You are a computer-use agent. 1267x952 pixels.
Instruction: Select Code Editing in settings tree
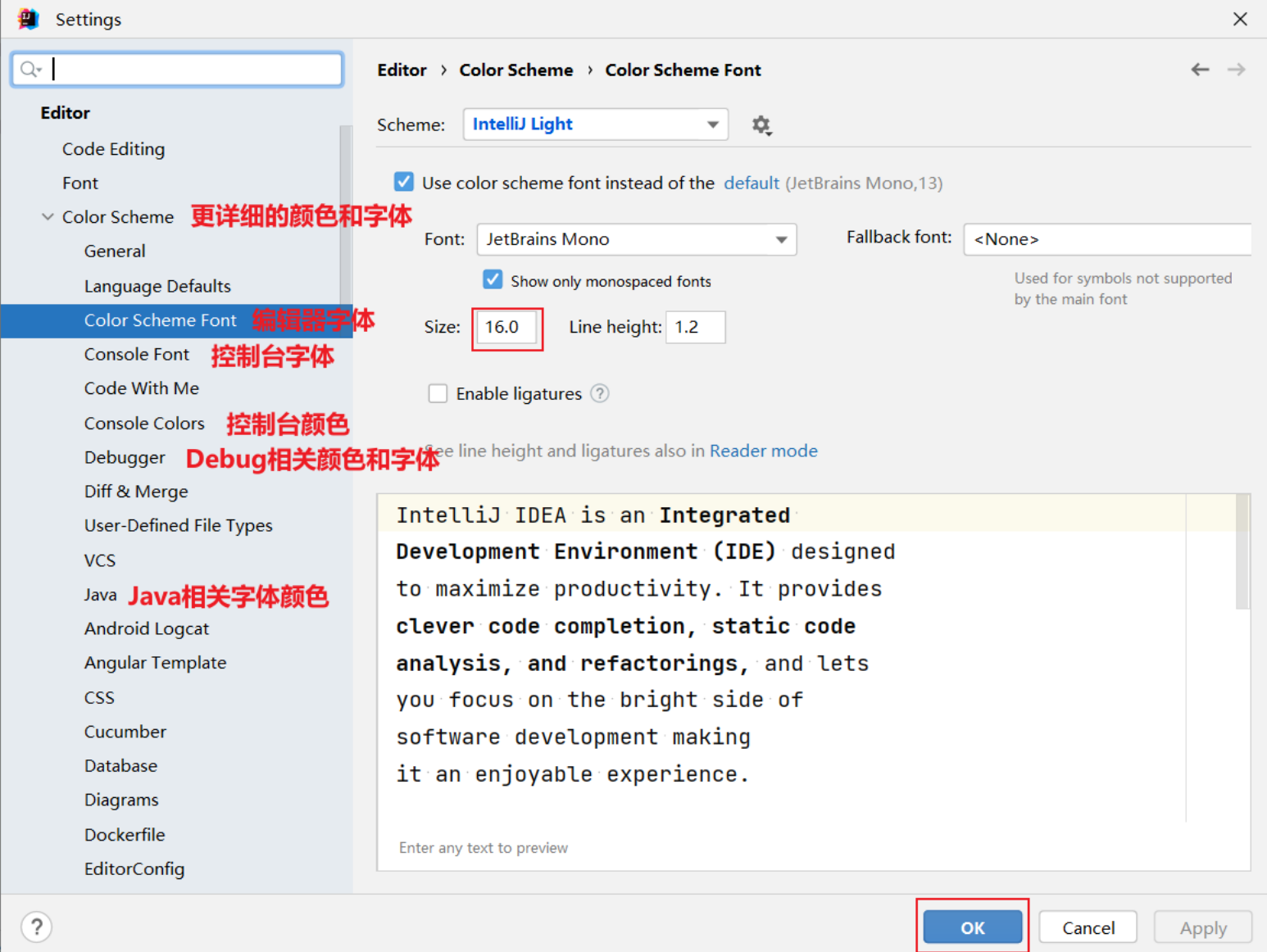pyautogui.click(x=113, y=149)
